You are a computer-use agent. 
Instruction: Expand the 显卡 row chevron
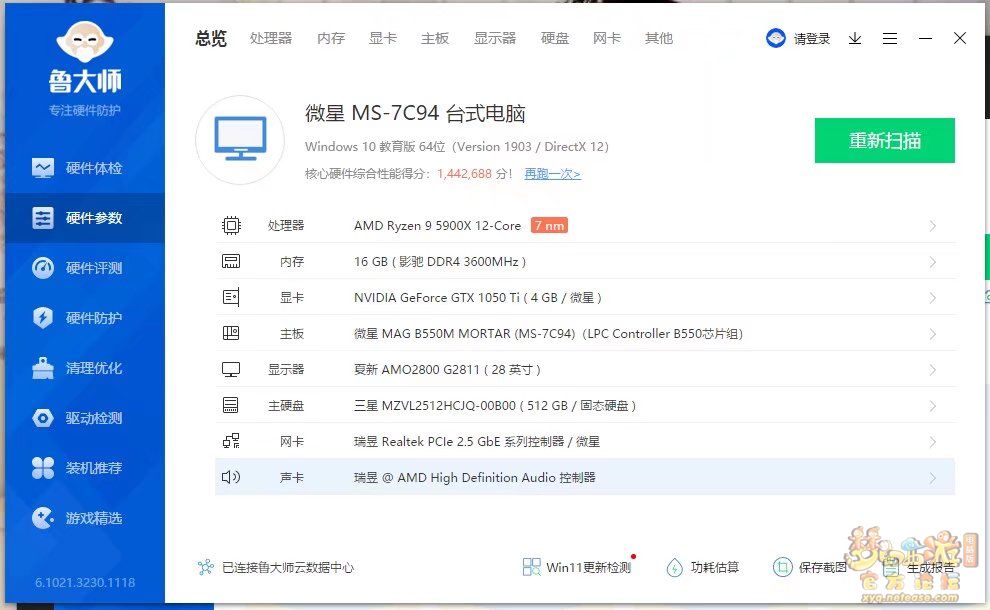(933, 298)
